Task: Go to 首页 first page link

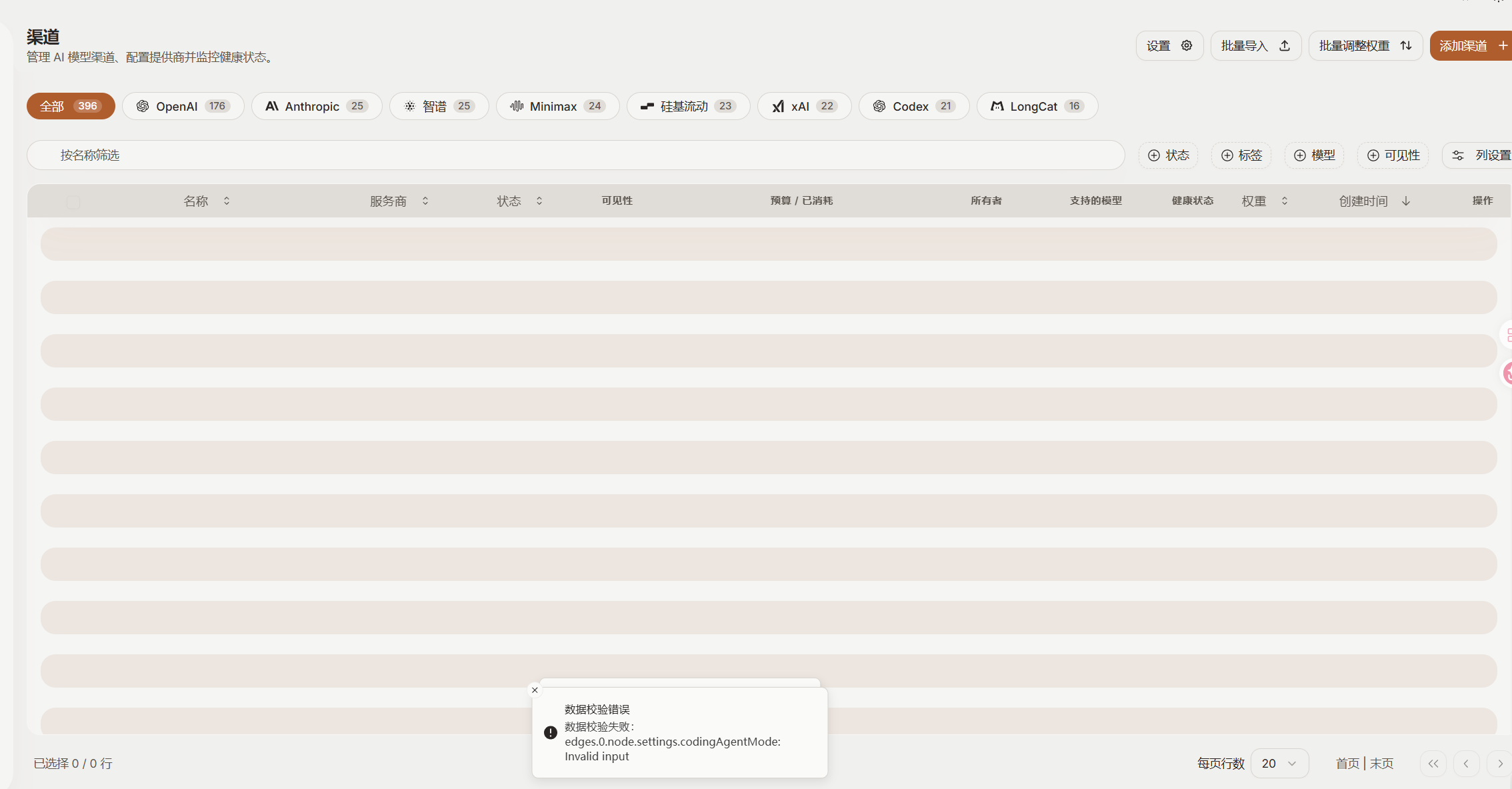Action: 1347,764
